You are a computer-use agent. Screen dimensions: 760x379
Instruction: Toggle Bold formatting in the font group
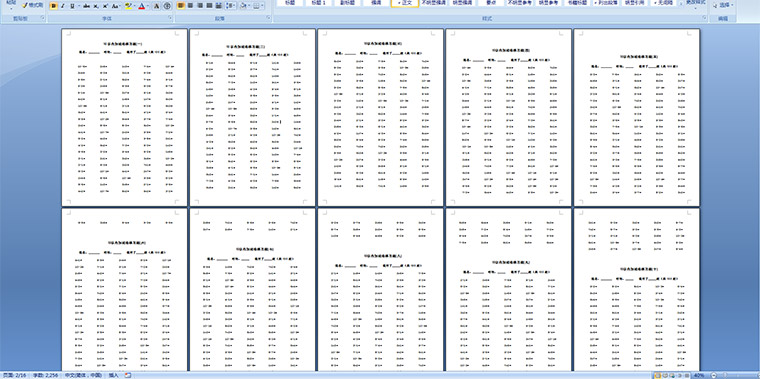53,6
